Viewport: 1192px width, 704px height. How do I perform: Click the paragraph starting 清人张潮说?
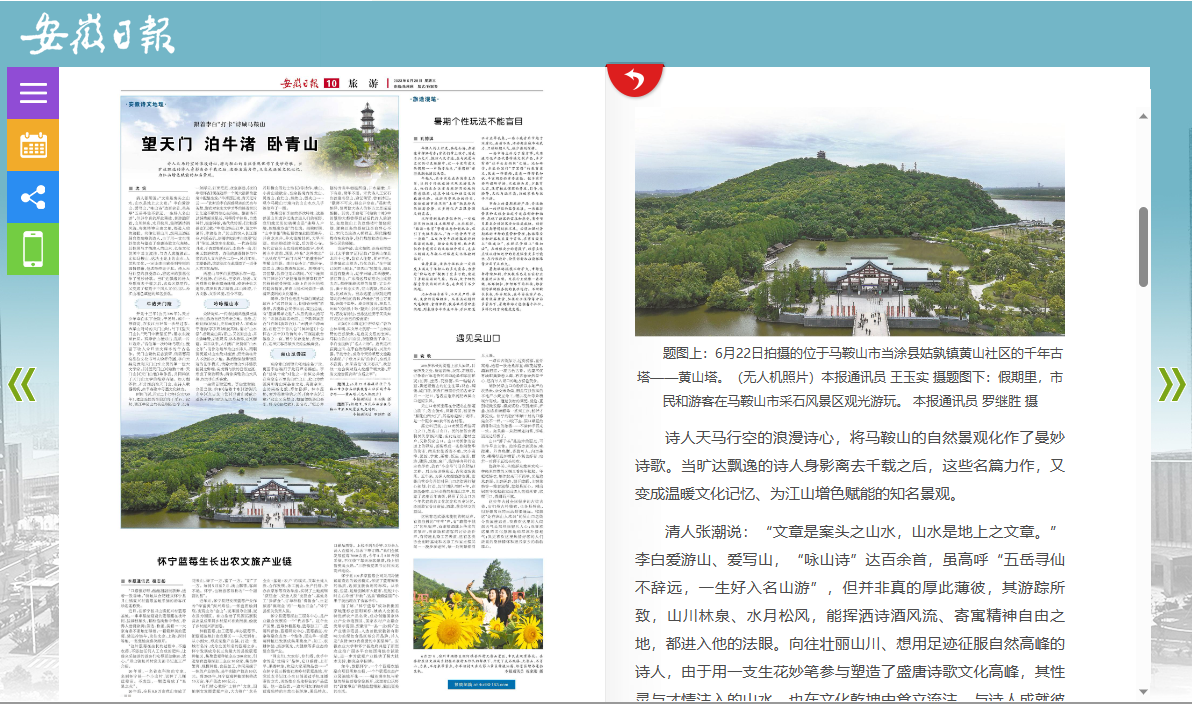point(850,610)
